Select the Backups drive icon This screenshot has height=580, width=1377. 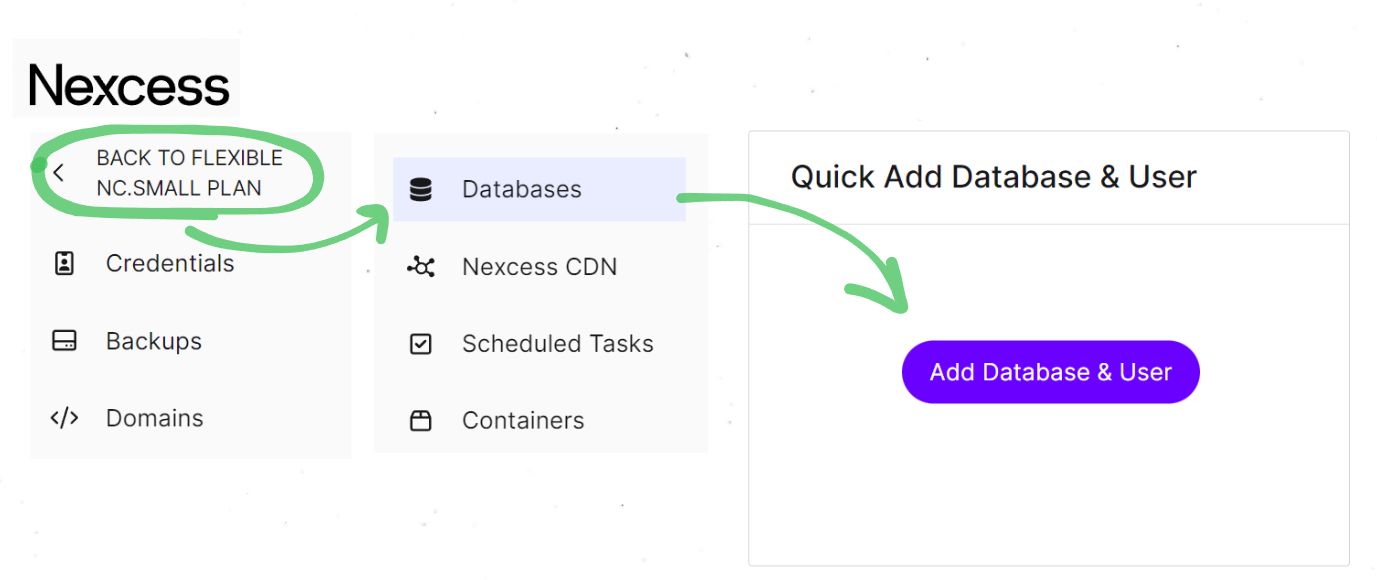point(64,340)
